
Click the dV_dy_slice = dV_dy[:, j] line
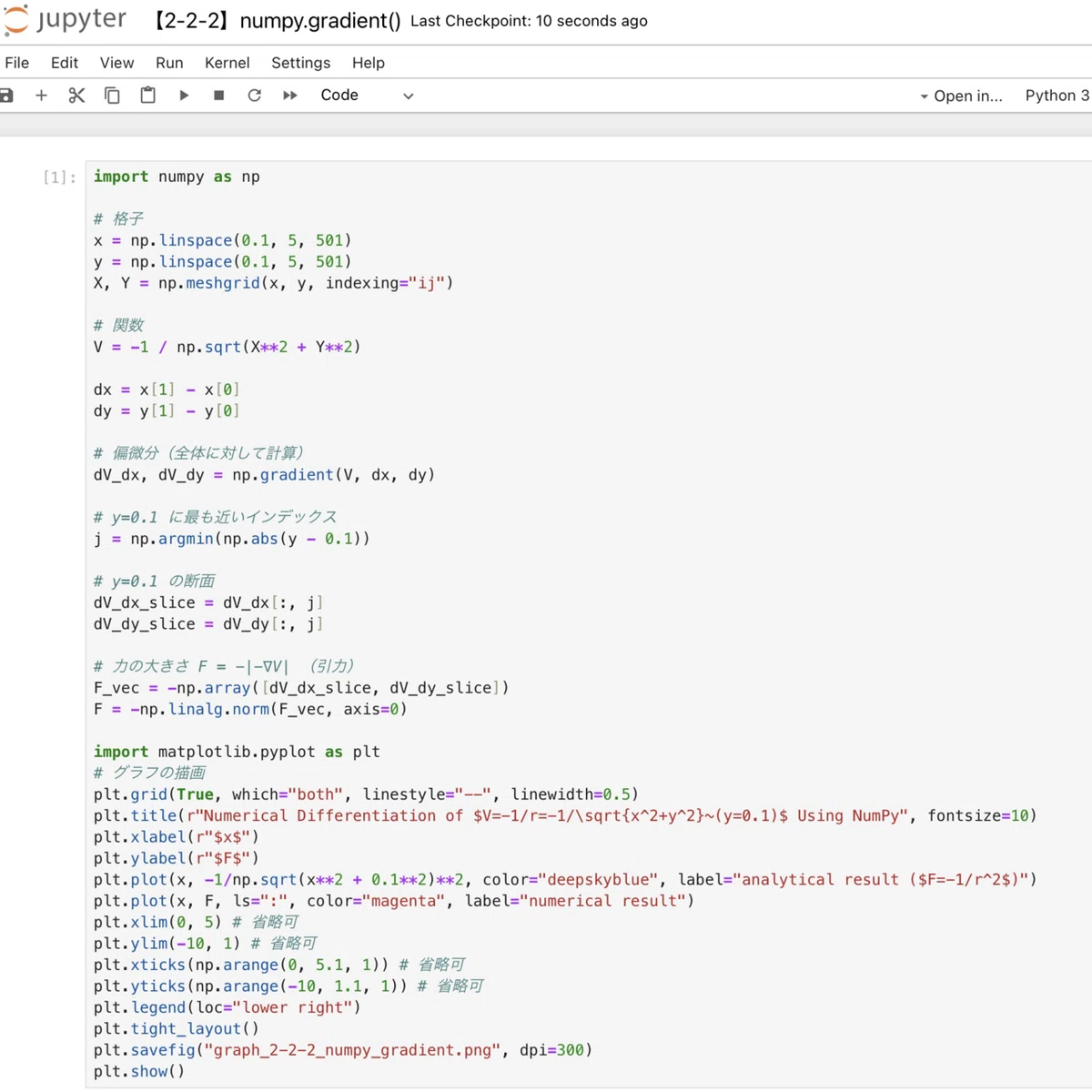point(208,624)
